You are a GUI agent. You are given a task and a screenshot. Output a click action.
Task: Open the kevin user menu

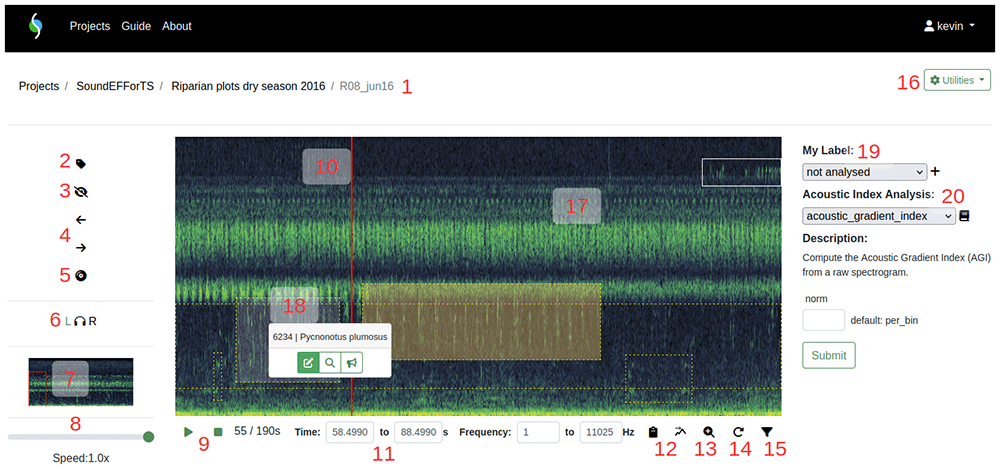[949, 26]
